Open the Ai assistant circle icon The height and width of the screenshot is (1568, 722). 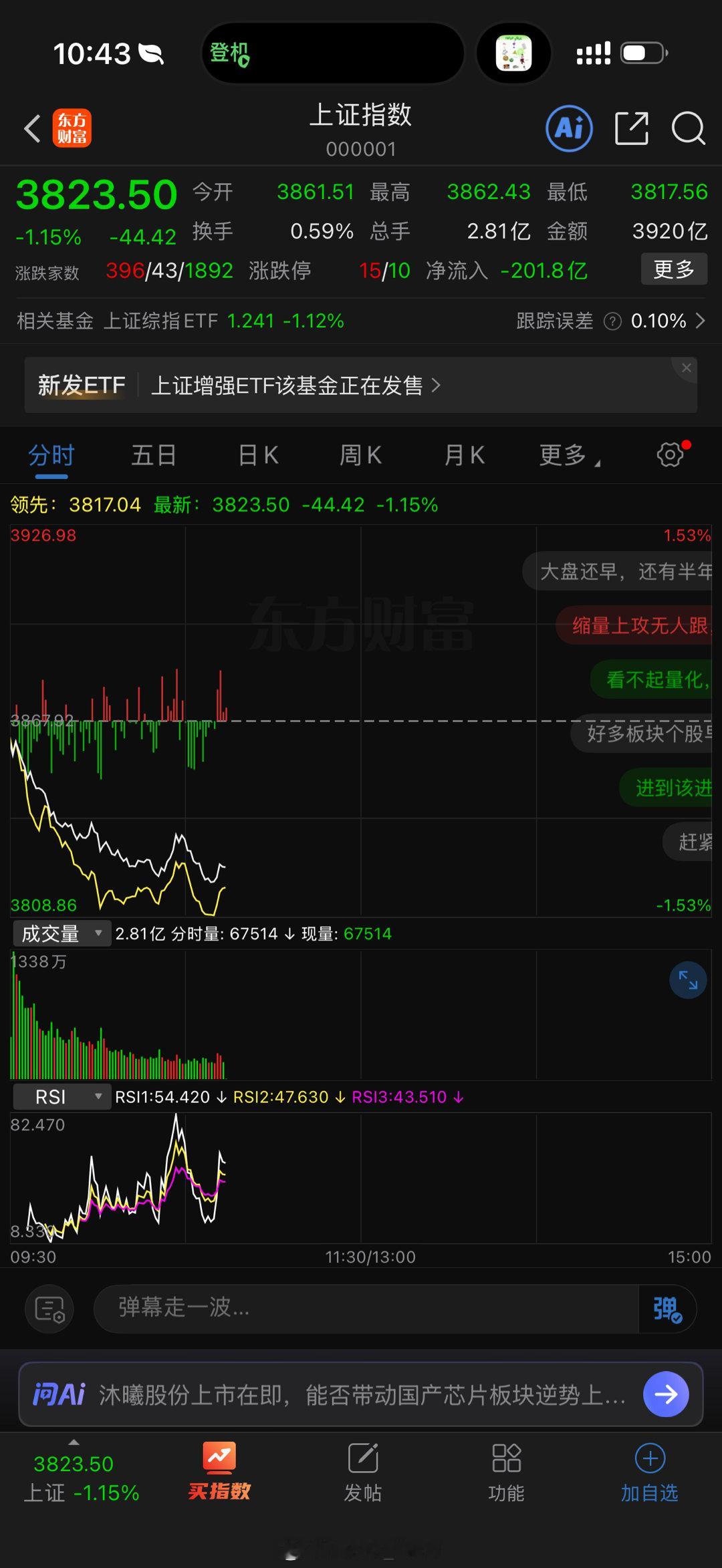[x=569, y=128]
